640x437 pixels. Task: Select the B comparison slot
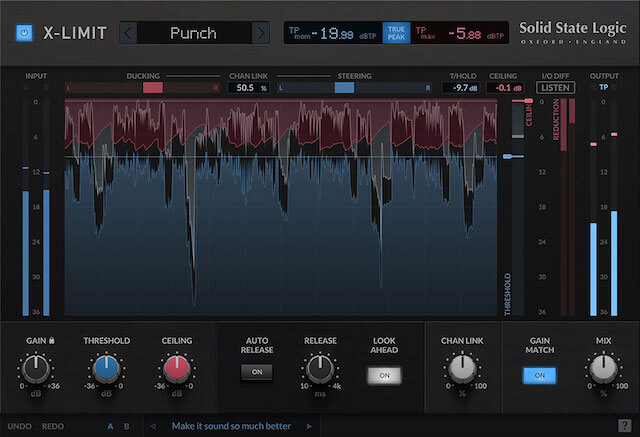pos(127,426)
